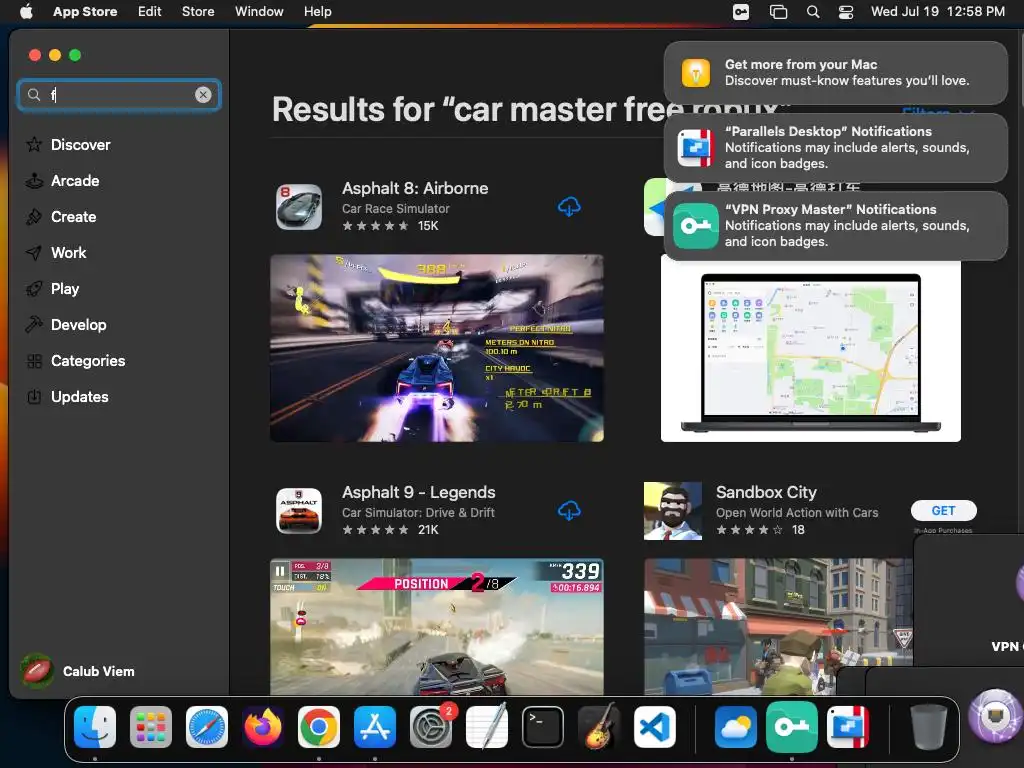Image resolution: width=1024 pixels, height=768 pixels.
Task: Open the Discover section in sidebar
Action: pyautogui.click(x=68, y=144)
